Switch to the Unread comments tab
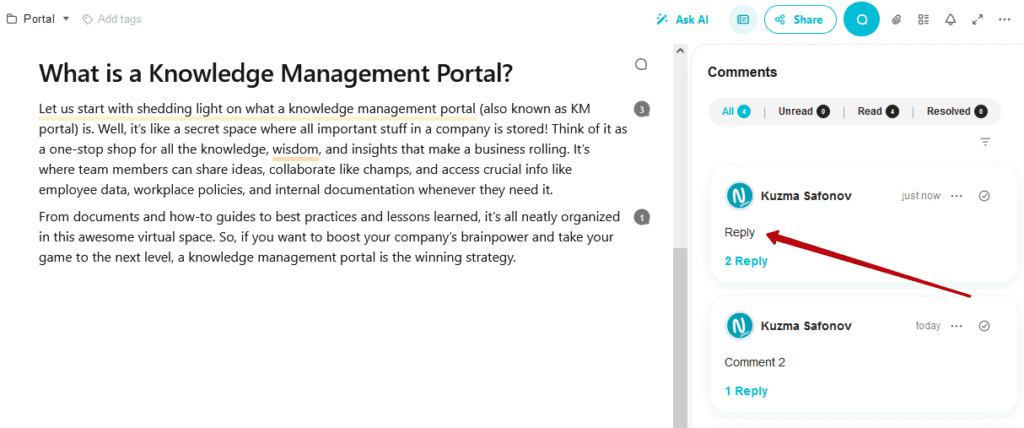Screen dimensions: 1024x428 click(x=803, y=112)
